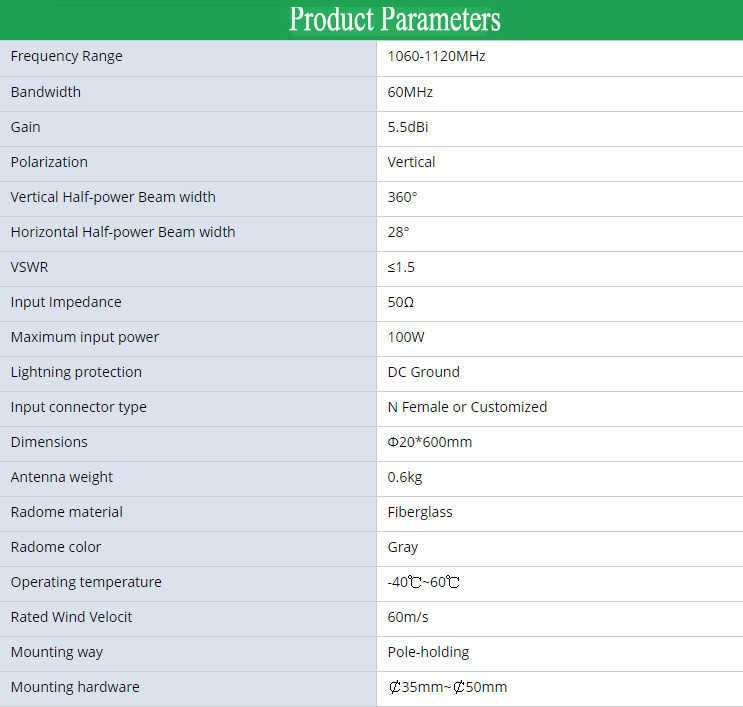This screenshot has height=707, width=743.
Task: Click the DC Ground value
Action: point(423,372)
